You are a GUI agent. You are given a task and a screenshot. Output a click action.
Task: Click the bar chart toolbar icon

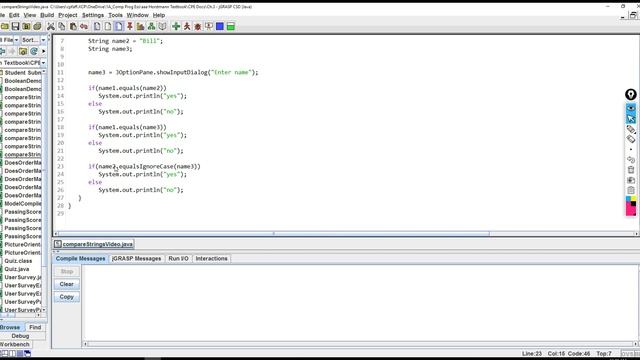[x=140, y=27]
